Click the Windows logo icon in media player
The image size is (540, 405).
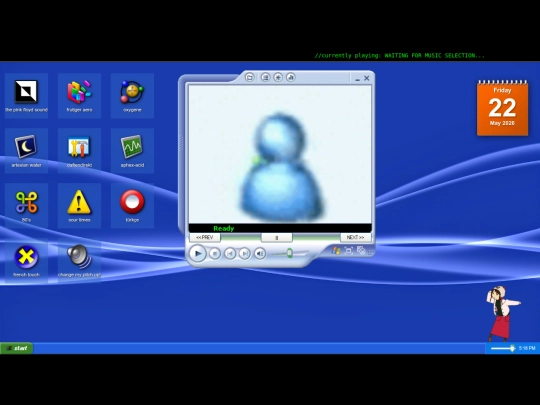pyautogui.click(x=336, y=250)
